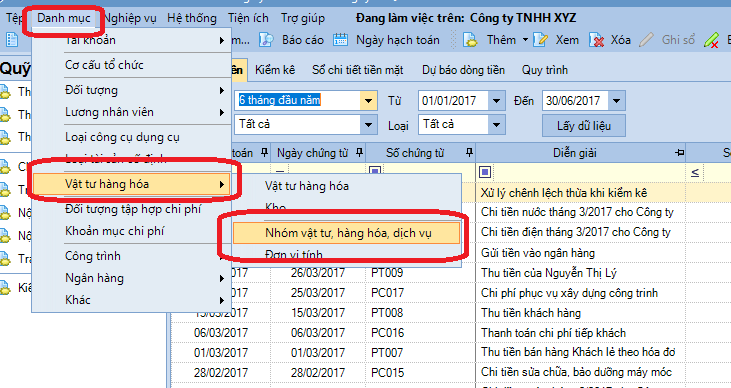Click the Xem toolbar label
The image size is (731, 388).
(567, 40)
